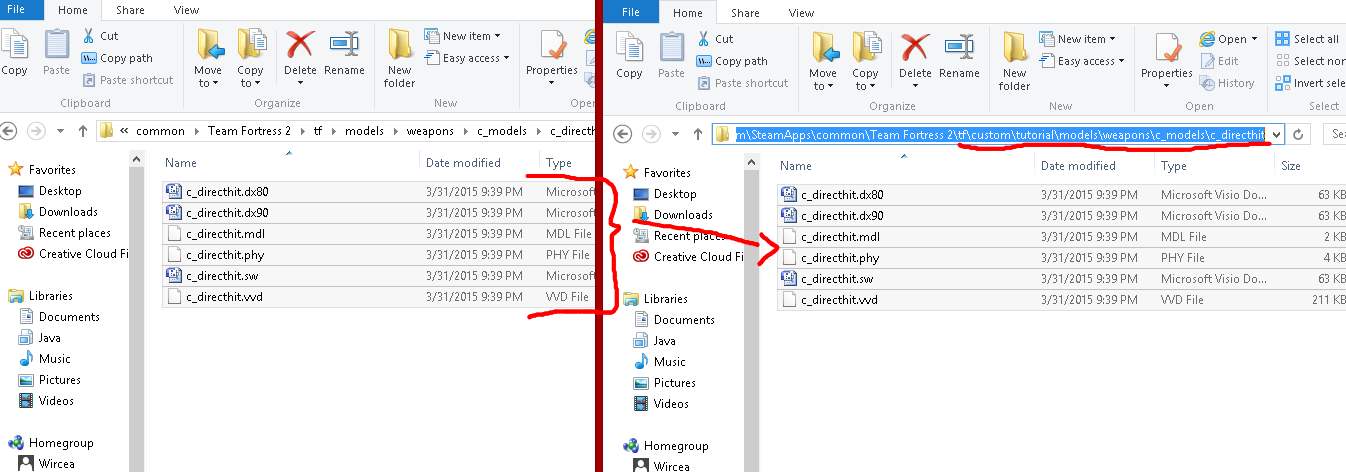Click Delete icon in left window
Image resolution: width=1346 pixels, height=472 pixels.
coord(300,52)
